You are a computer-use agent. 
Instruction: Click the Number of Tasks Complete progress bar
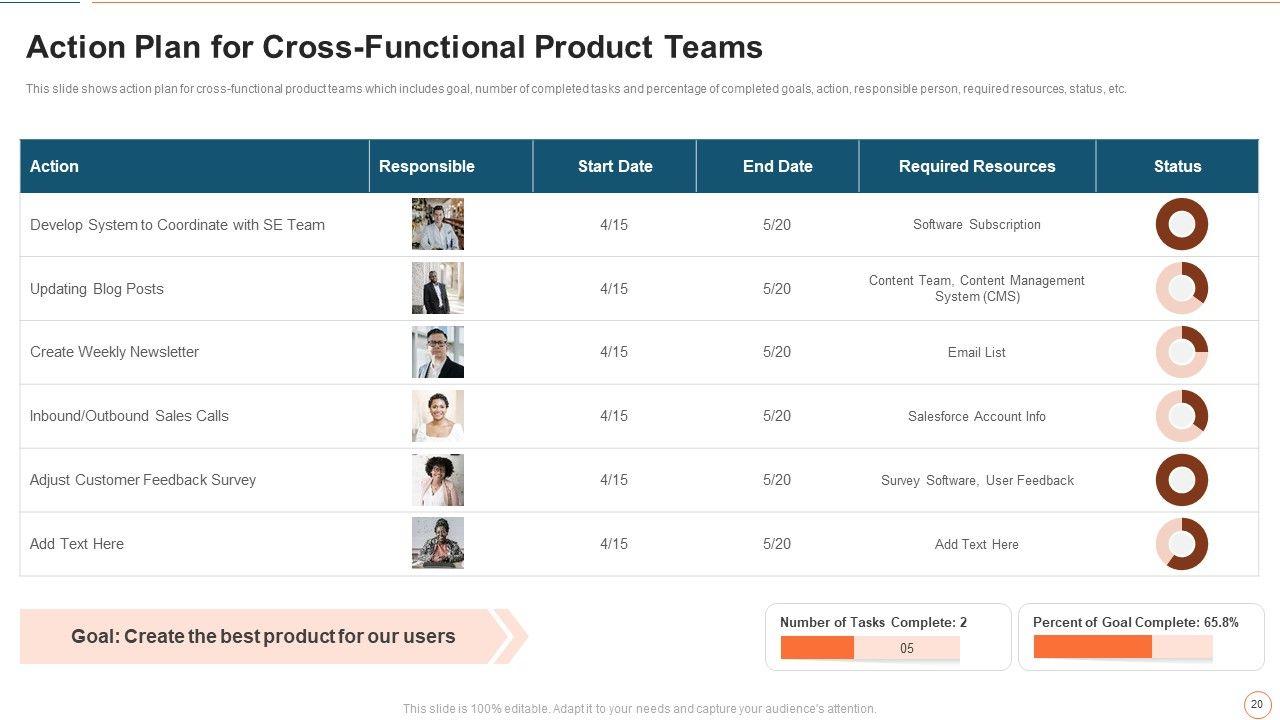point(869,648)
